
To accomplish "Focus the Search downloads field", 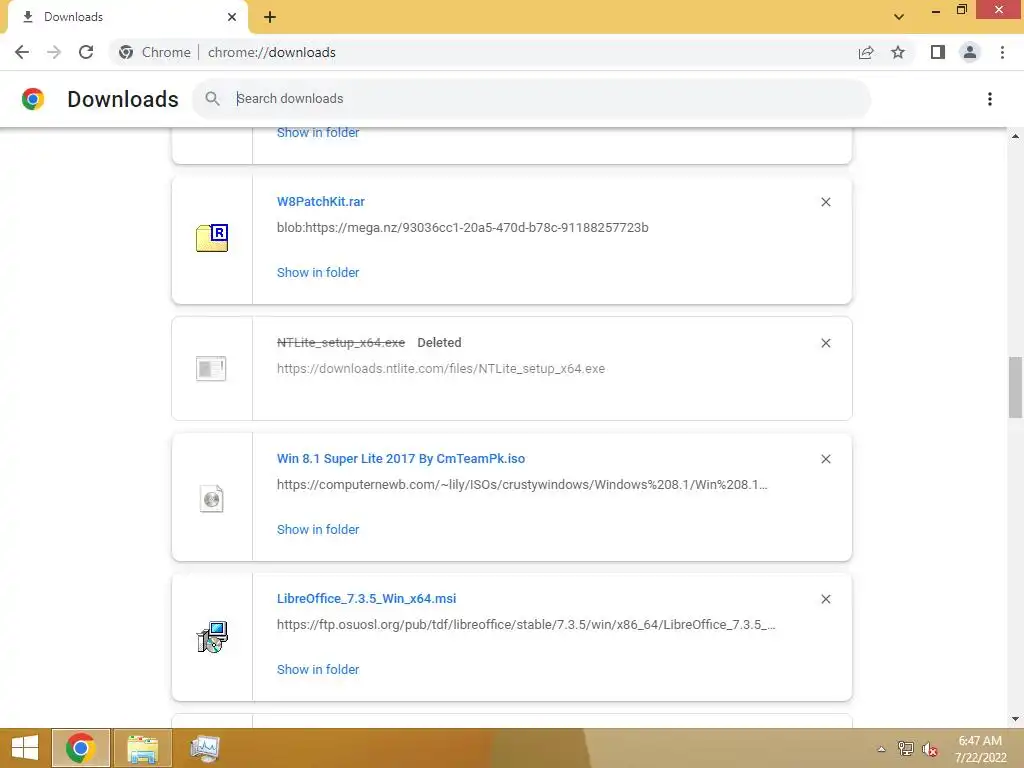I will pyautogui.click(x=531, y=99).
